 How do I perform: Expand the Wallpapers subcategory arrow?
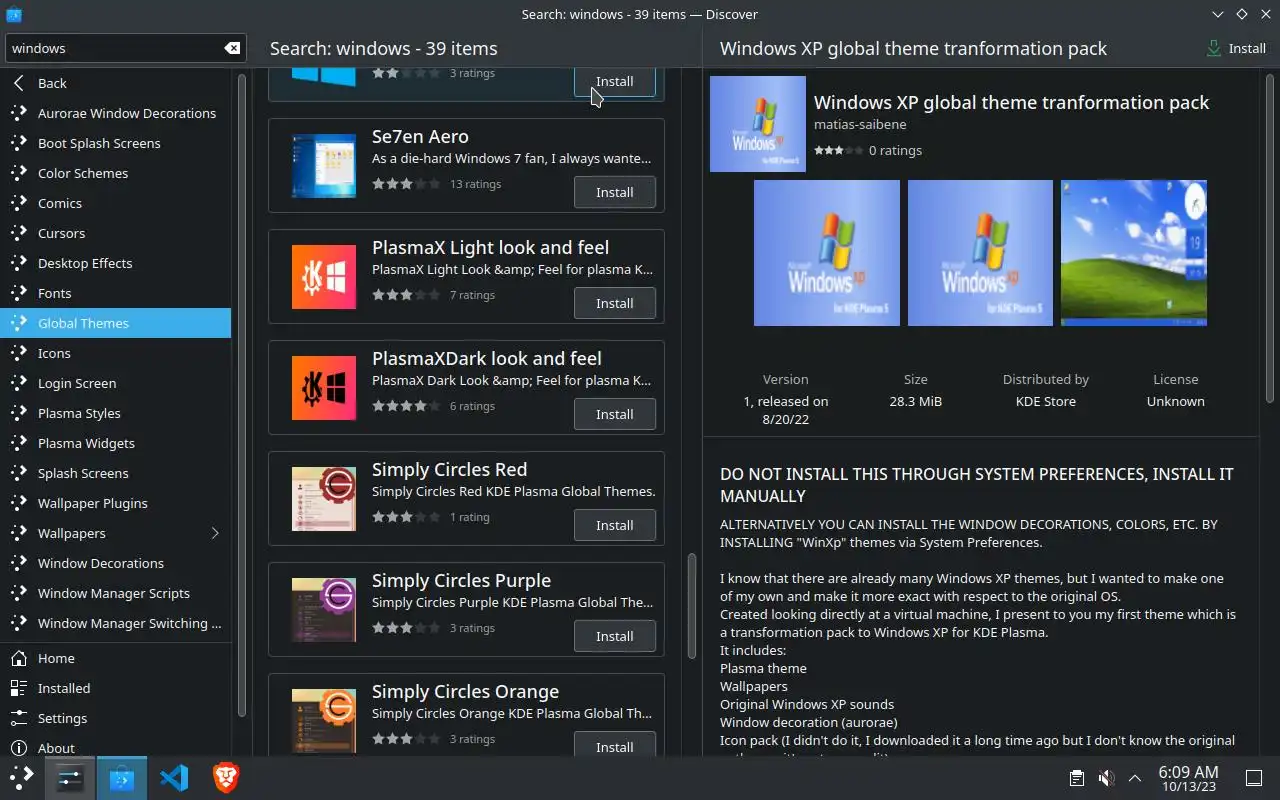215,533
